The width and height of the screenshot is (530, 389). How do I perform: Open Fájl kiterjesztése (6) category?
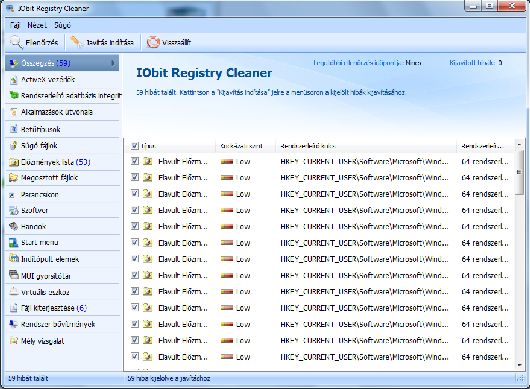coord(62,308)
